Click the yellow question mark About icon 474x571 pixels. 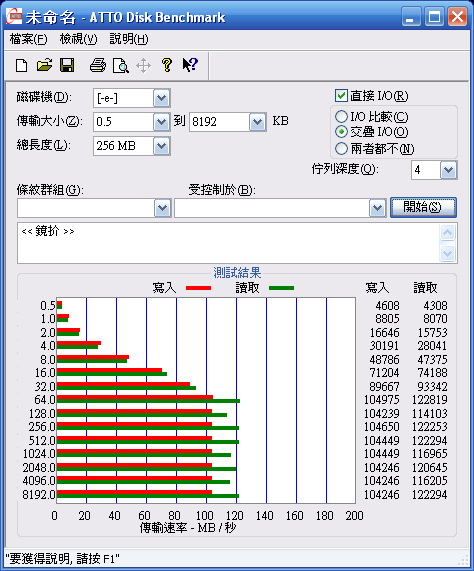click(167, 65)
